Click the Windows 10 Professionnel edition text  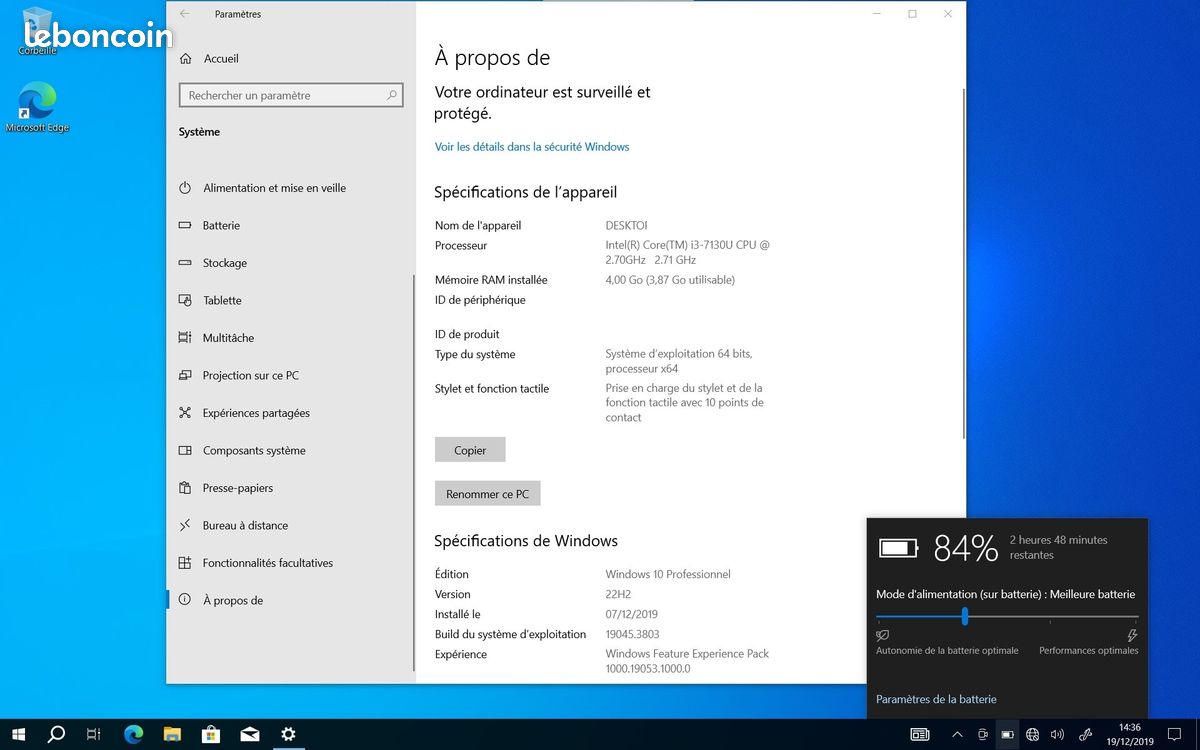(668, 574)
